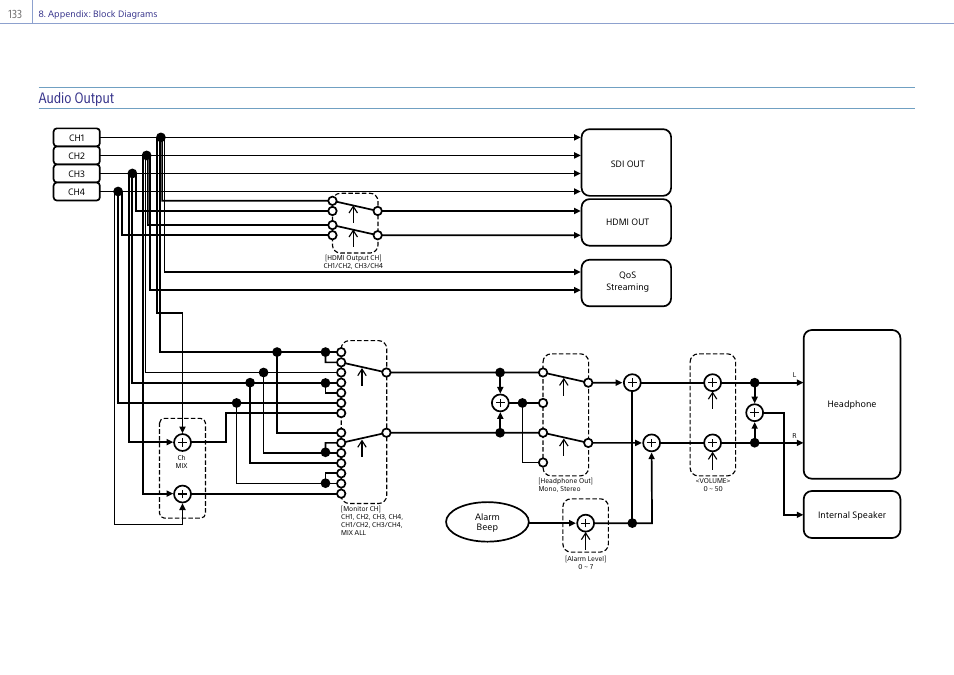Click the VOLUME label
Viewport: 954px width, 675px height.
point(712,480)
